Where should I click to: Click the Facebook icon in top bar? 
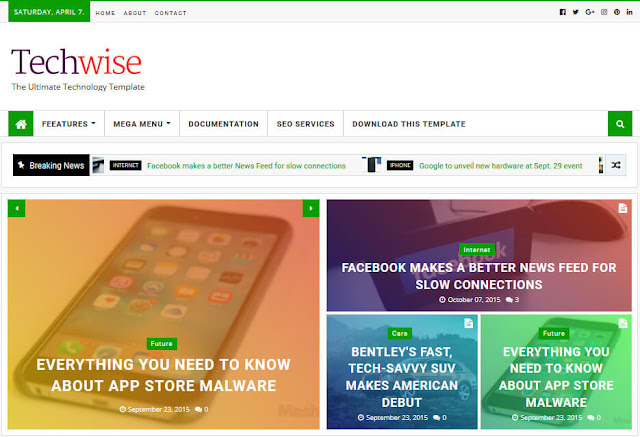point(562,12)
